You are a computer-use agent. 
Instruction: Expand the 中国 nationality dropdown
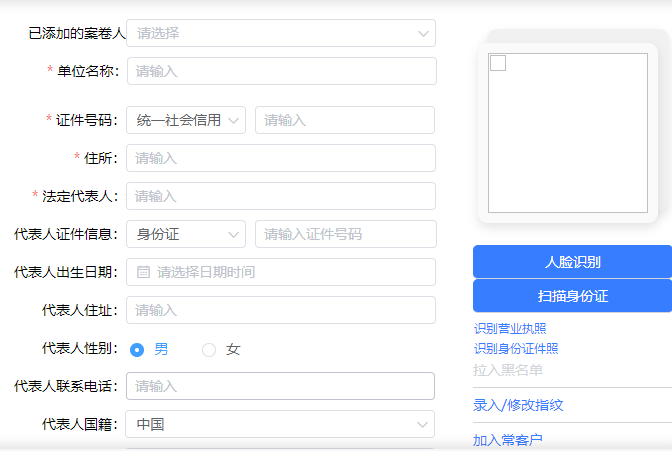coord(280,424)
